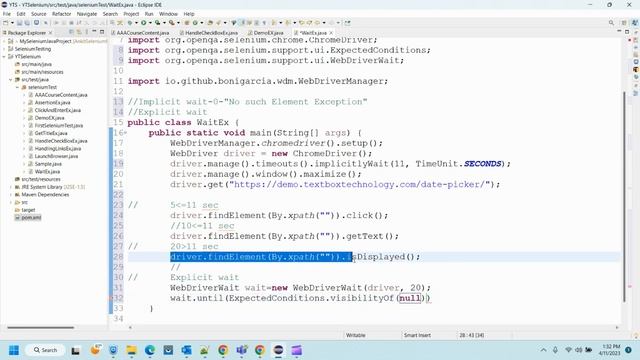This screenshot has width=640, height=360.
Task: Select the target folder in Package Explorer
Action: 28,210
